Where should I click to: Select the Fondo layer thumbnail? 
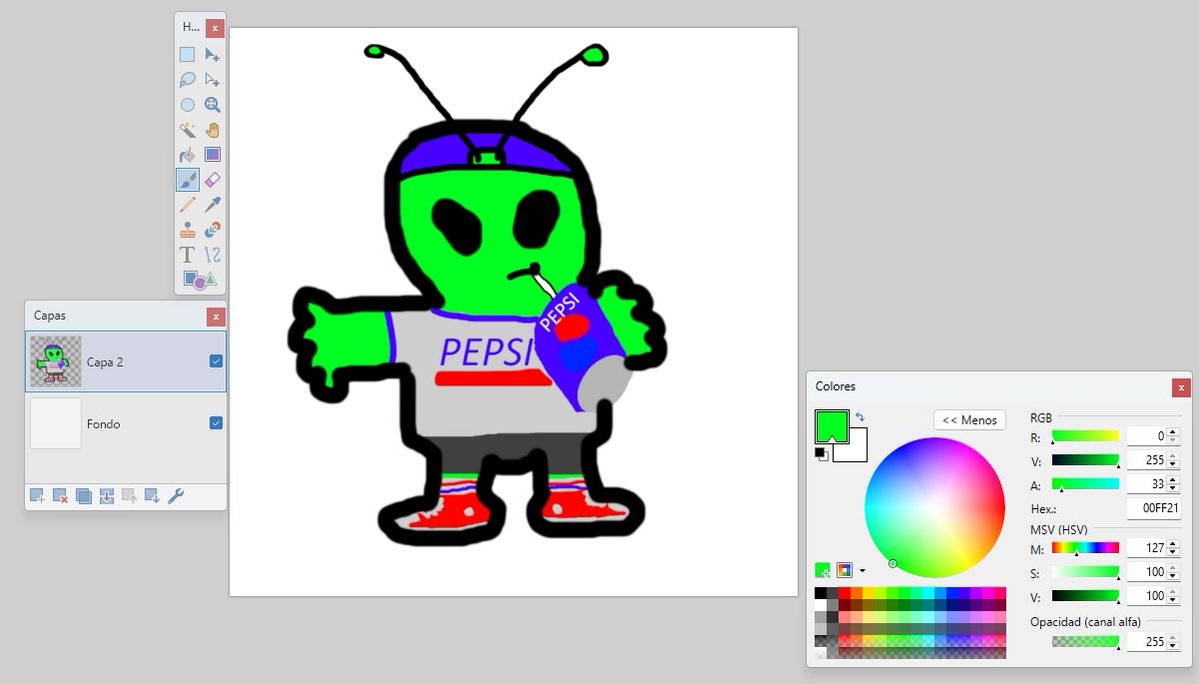pos(56,423)
